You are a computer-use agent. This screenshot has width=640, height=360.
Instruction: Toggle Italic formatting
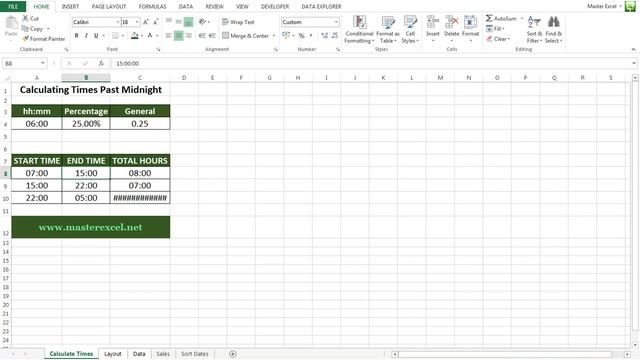tap(86, 36)
